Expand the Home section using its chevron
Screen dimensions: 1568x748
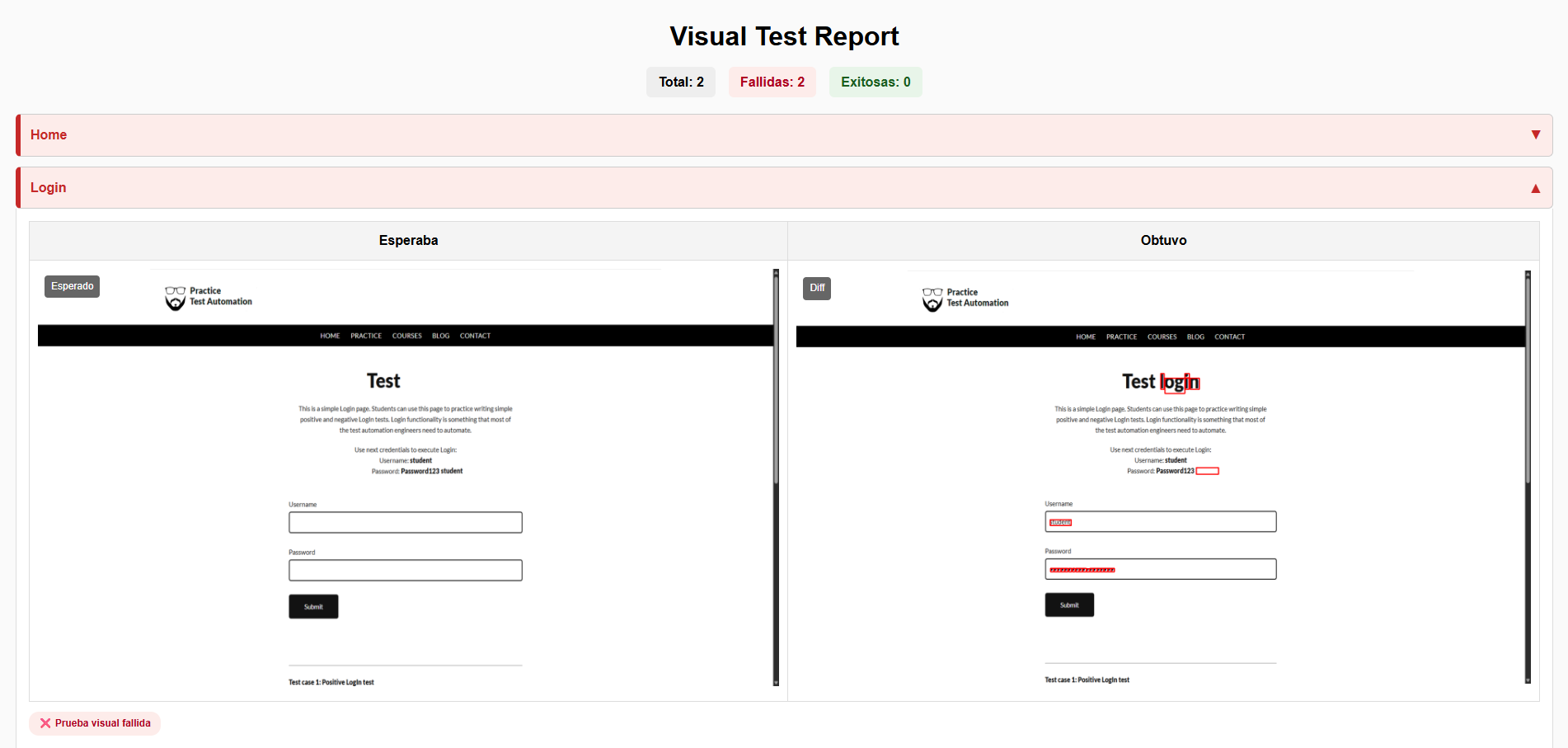click(1535, 134)
